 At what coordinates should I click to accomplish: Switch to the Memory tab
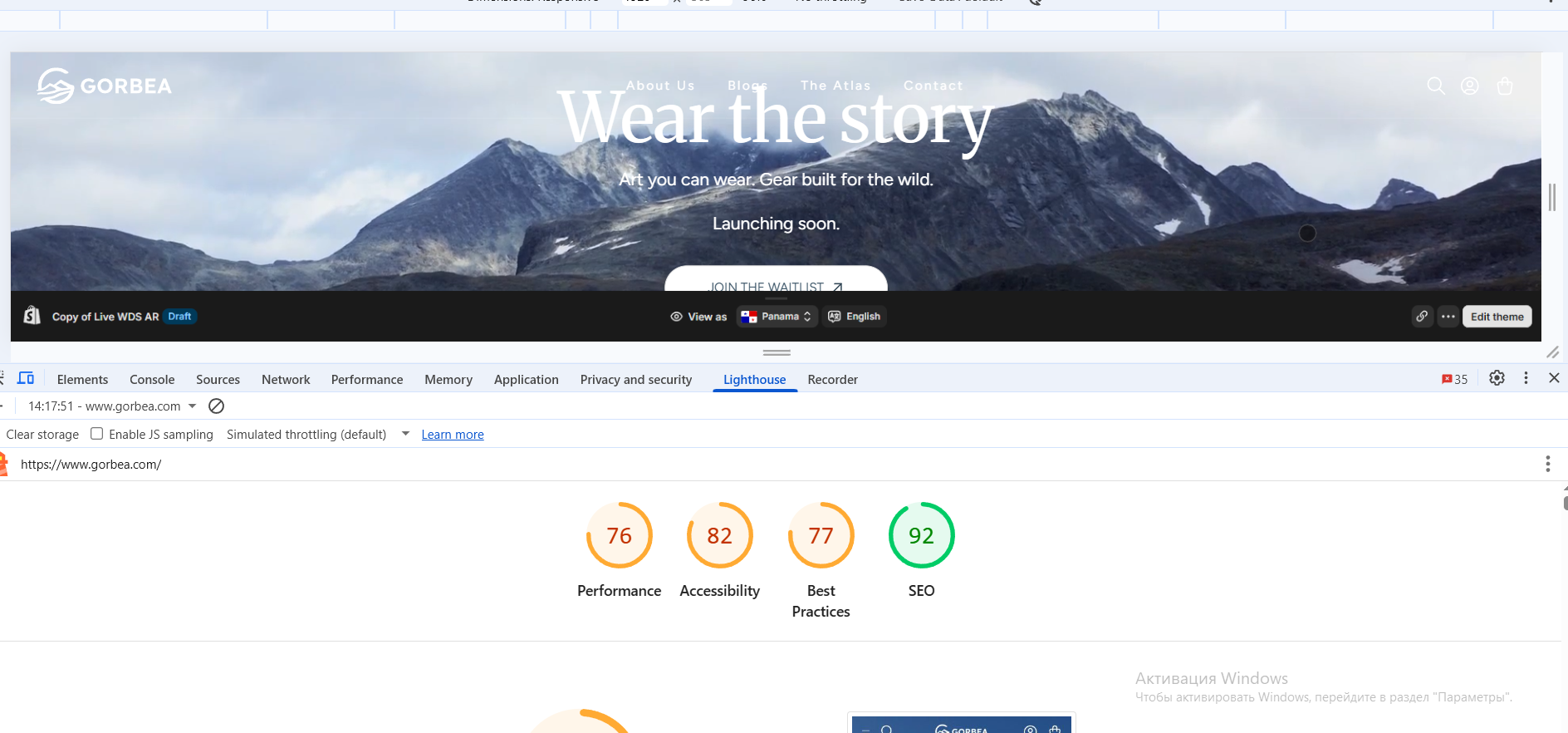448,379
